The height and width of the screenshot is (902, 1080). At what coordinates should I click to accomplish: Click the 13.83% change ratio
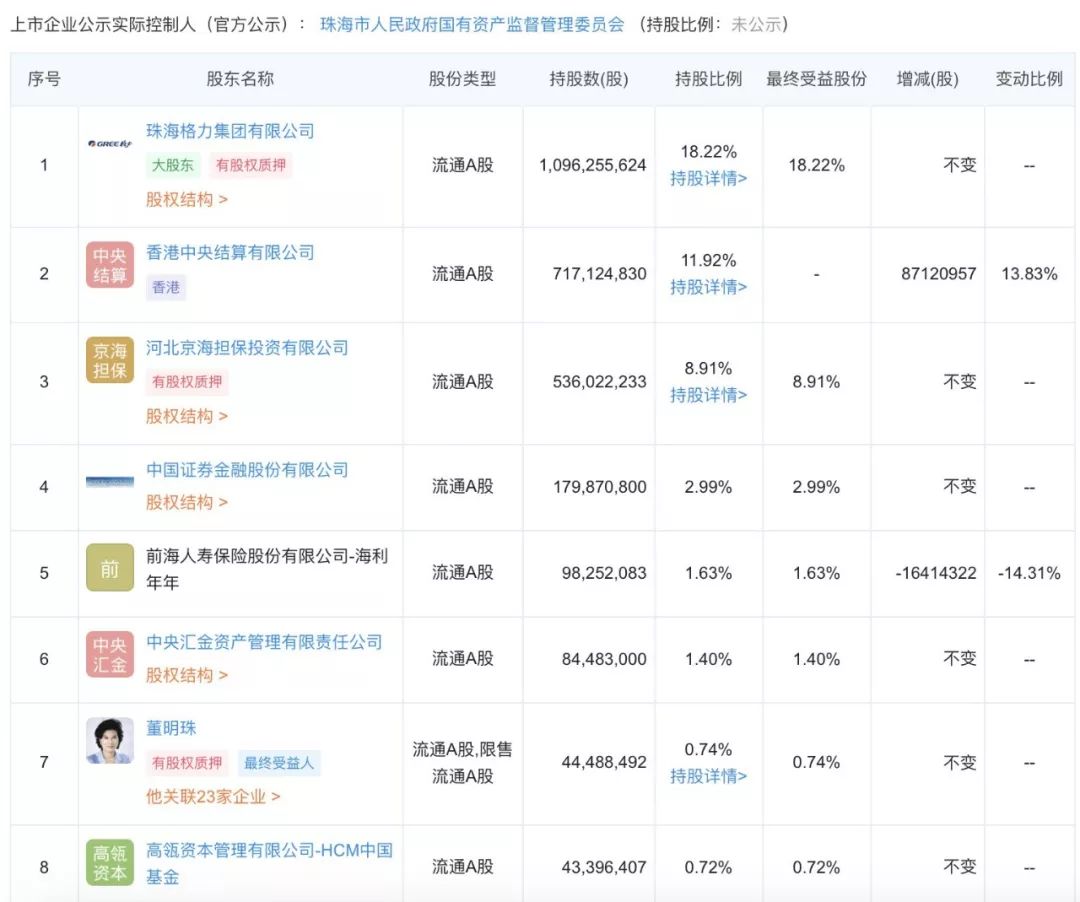pos(1029,274)
